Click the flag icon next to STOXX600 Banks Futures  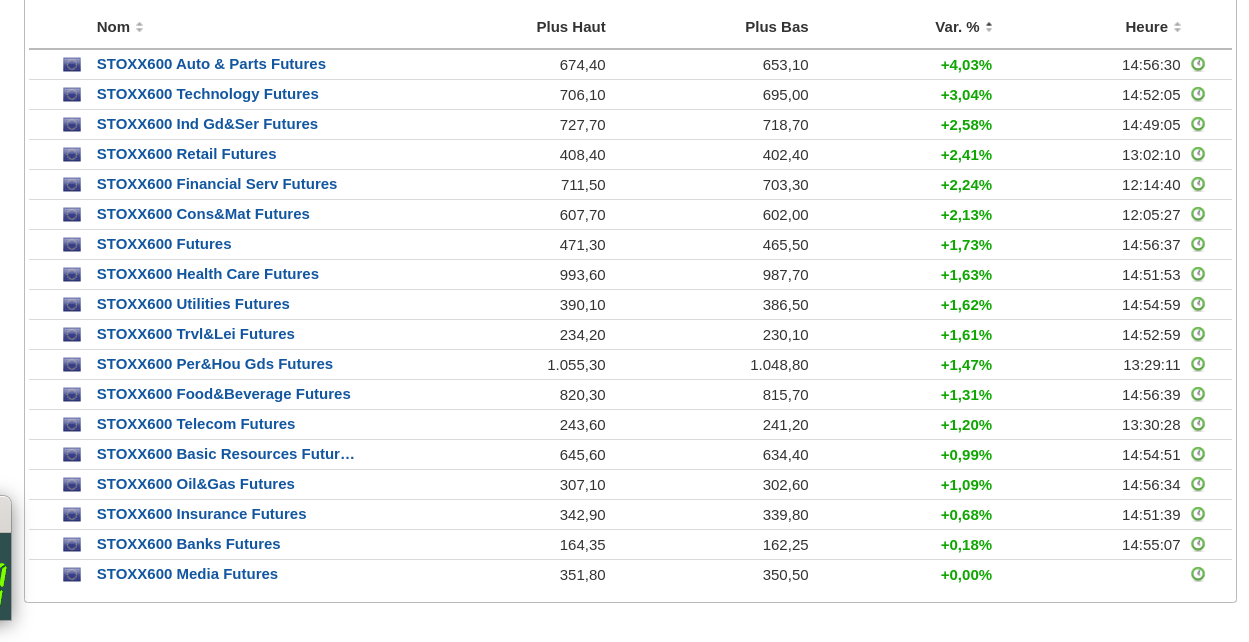pos(72,544)
